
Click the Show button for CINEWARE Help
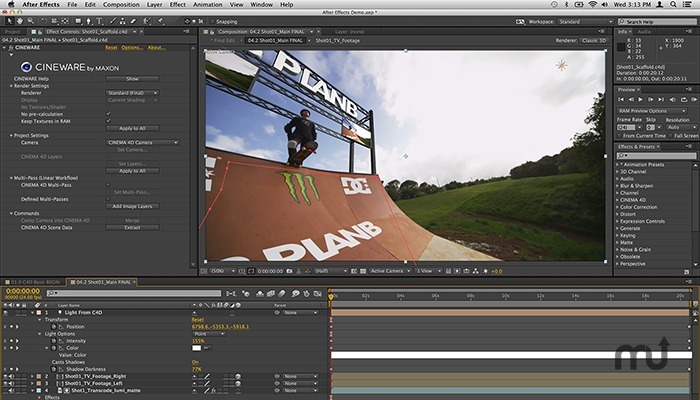click(133, 77)
